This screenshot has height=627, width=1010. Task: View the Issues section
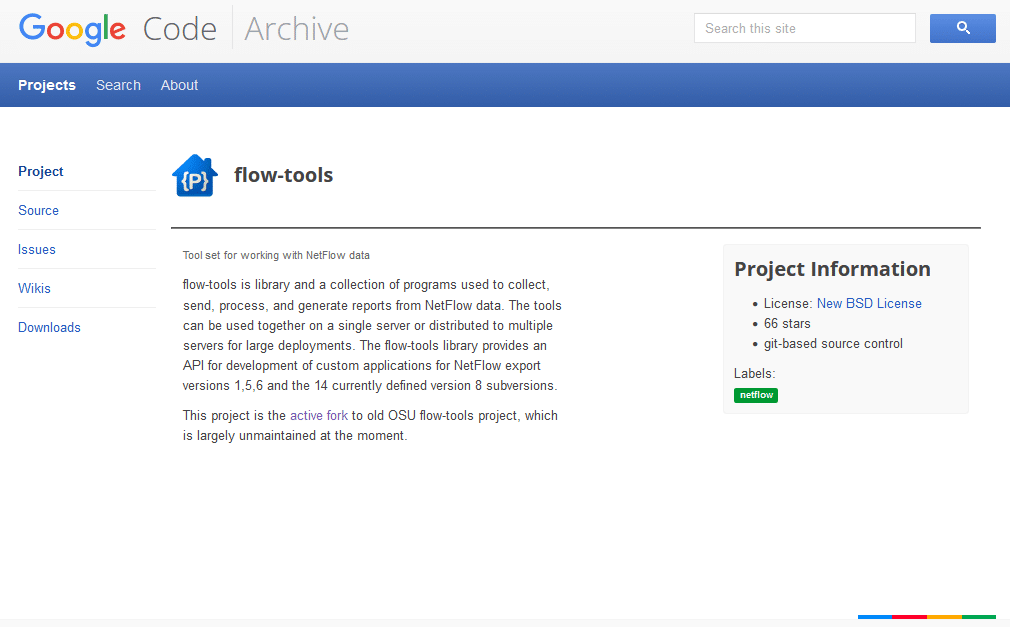coord(37,249)
